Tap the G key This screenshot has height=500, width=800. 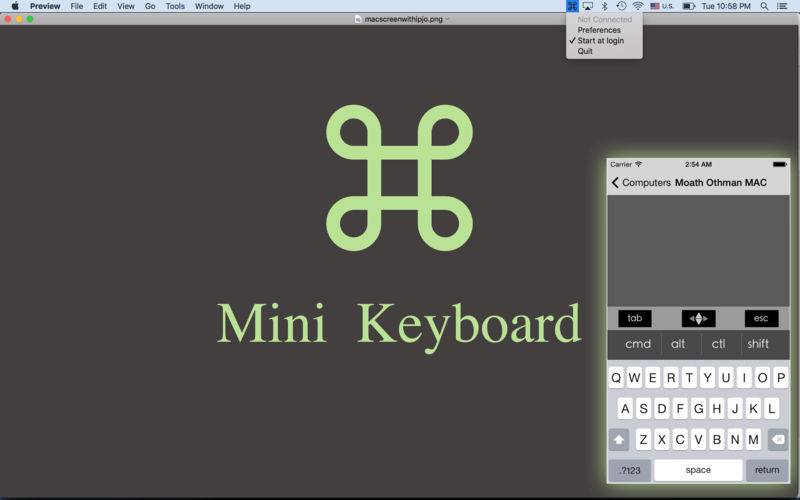point(698,409)
